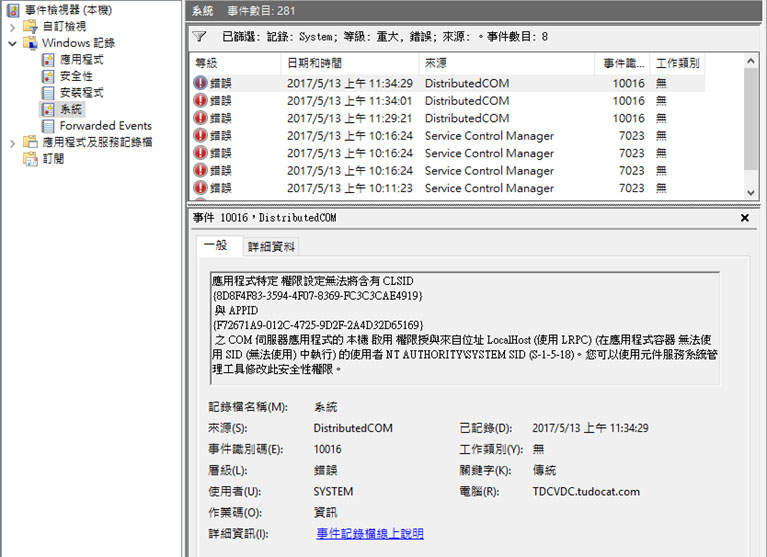Close the event 10016 detail pane
Screen dimensions: 767x557
pyautogui.click(x=744, y=218)
